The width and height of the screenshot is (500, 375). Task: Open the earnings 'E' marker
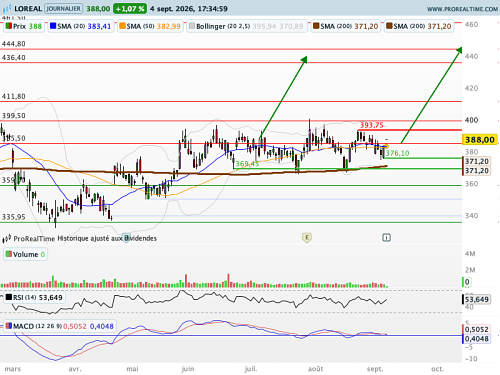pyautogui.click(x=307, y=238)
